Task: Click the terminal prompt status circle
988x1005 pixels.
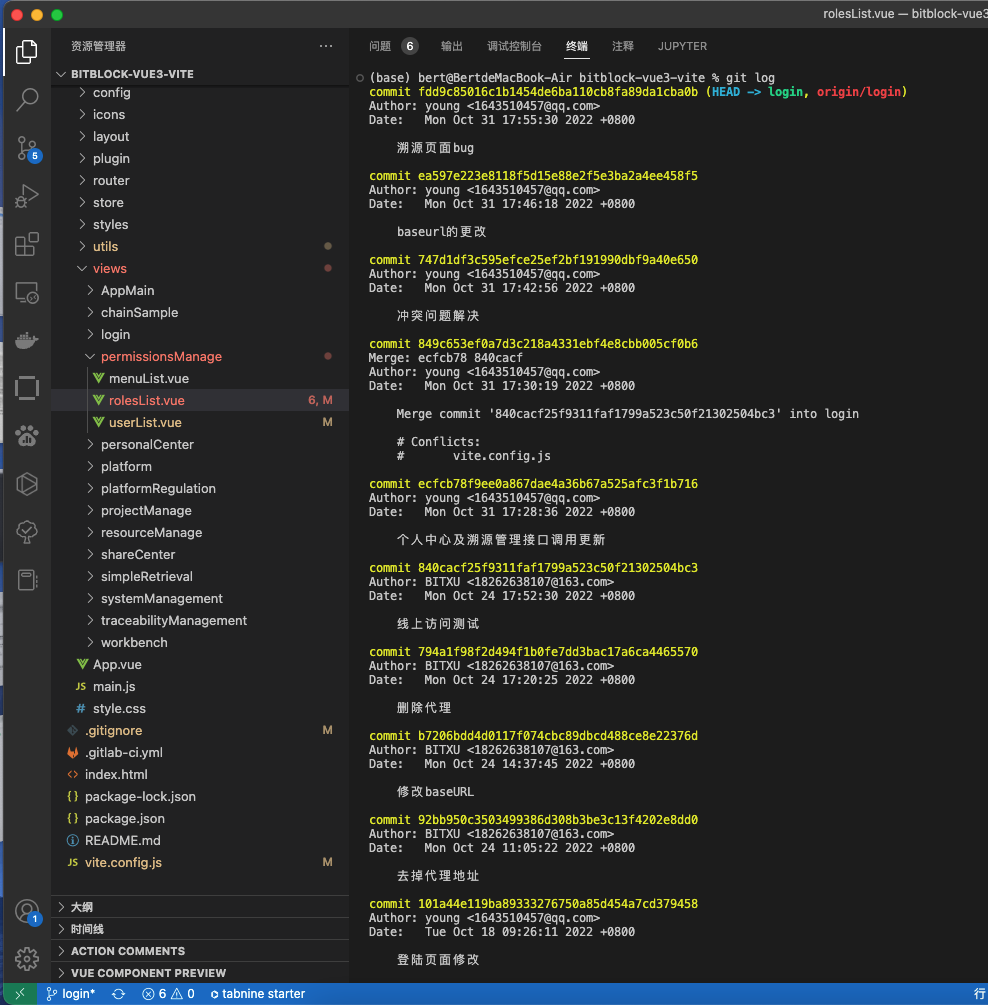Action: 360,78
